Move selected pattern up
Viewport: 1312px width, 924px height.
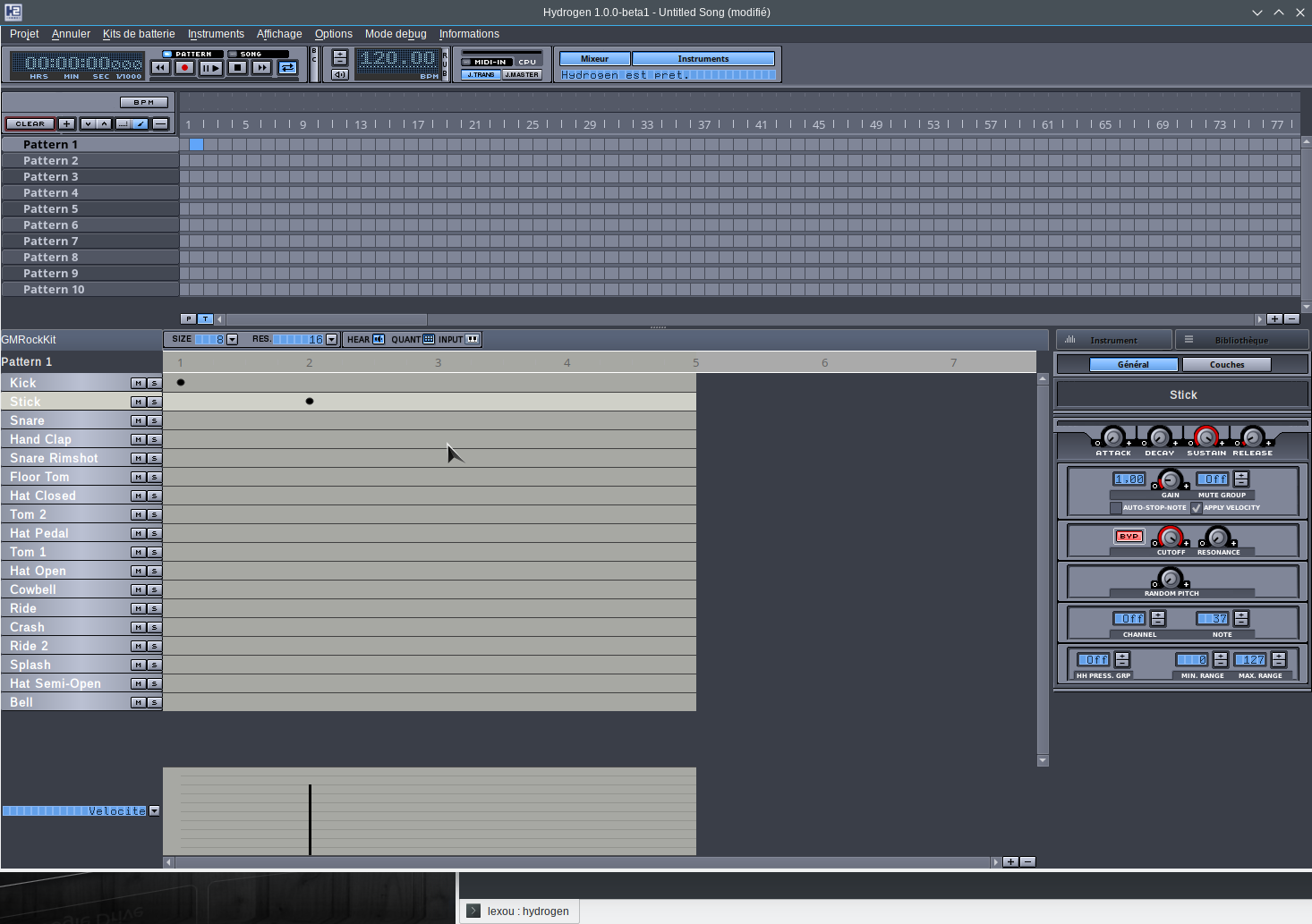[104, 124]
